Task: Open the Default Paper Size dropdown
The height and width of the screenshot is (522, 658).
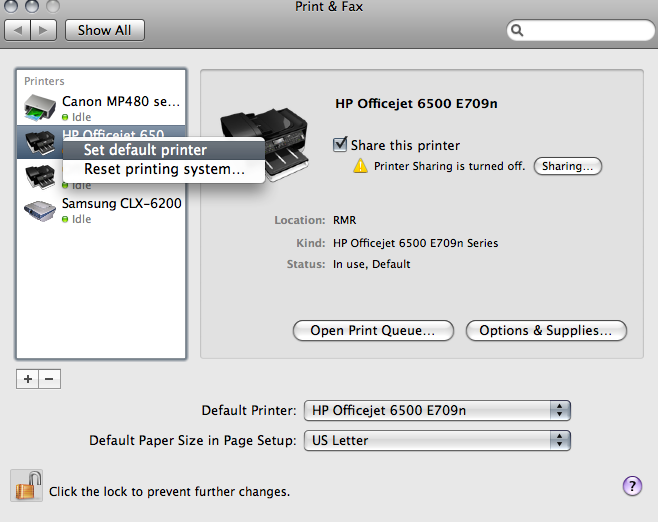Action: click(437, 440)
